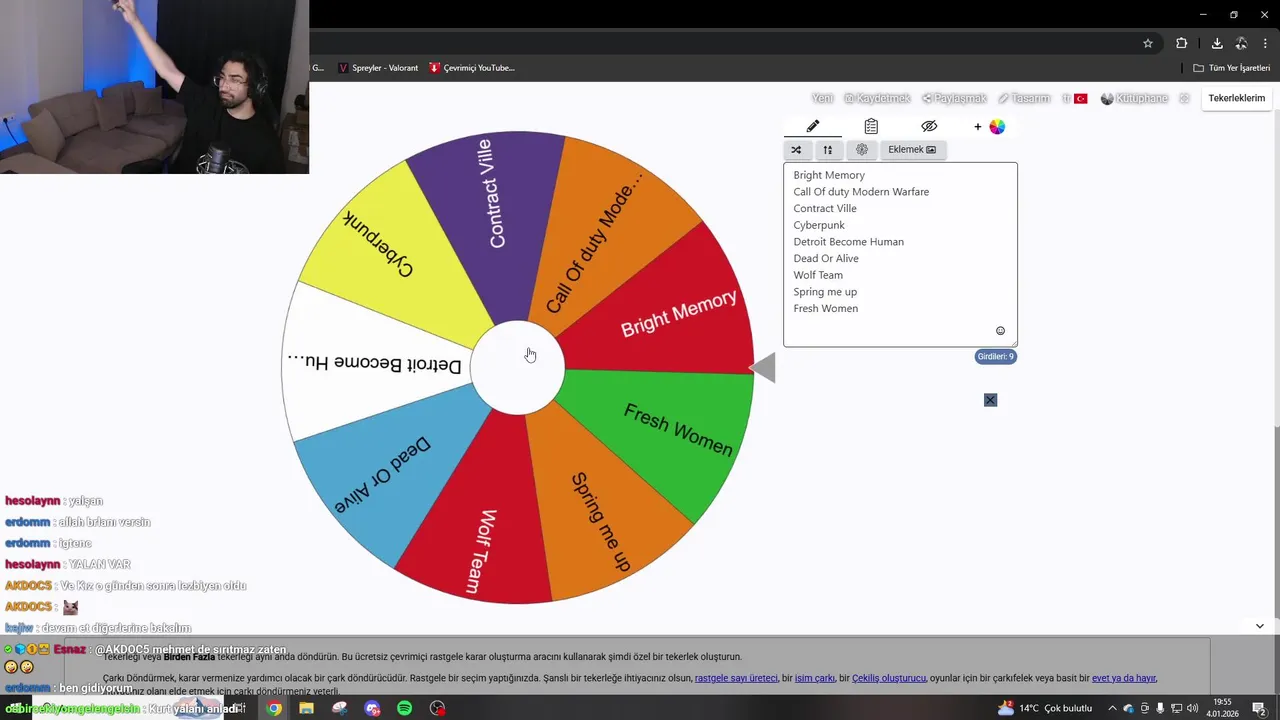Open the Tekerleklerim button

1237,98
